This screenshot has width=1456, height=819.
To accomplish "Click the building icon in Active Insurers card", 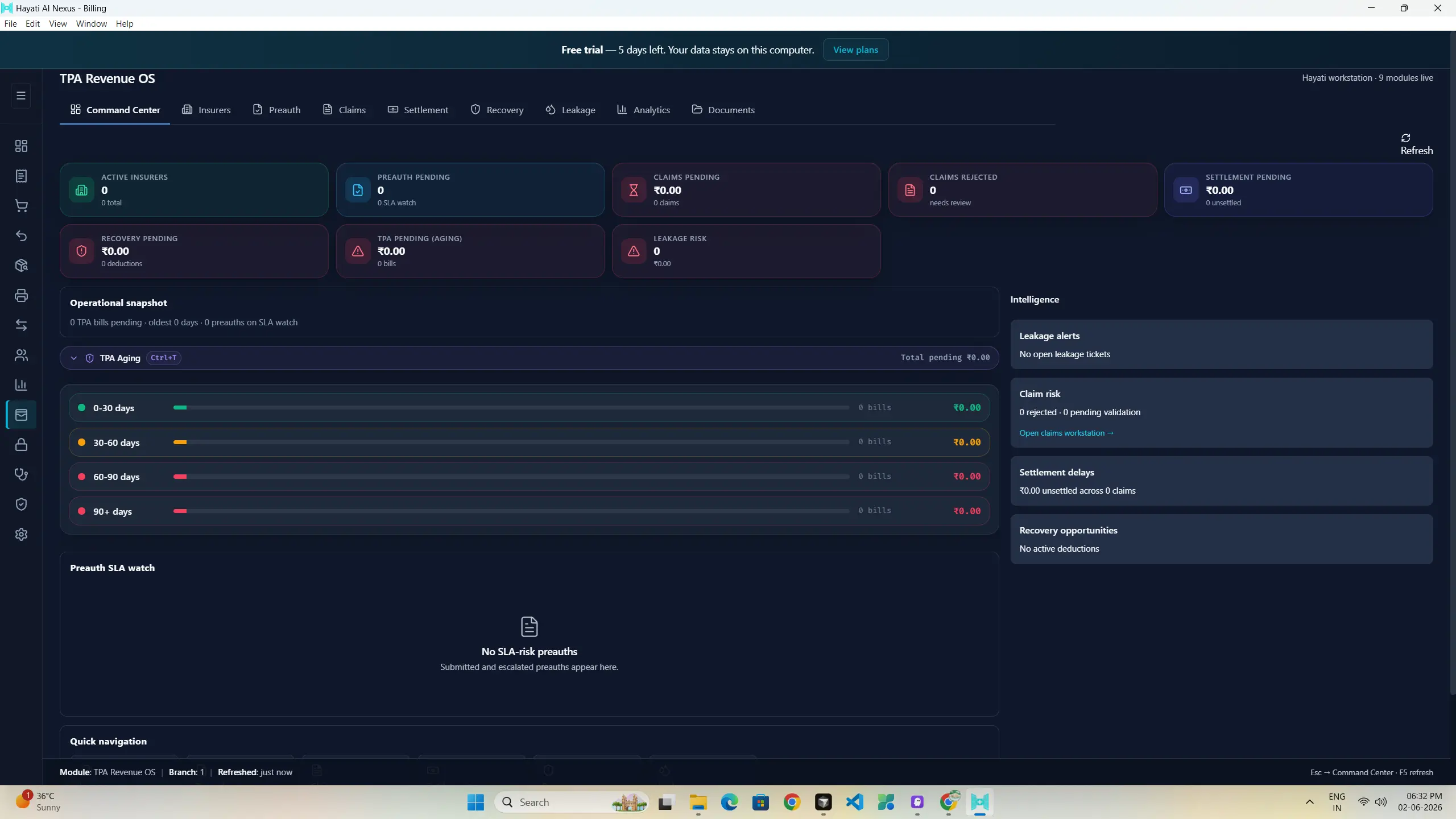I will click(x=81, y=190).
